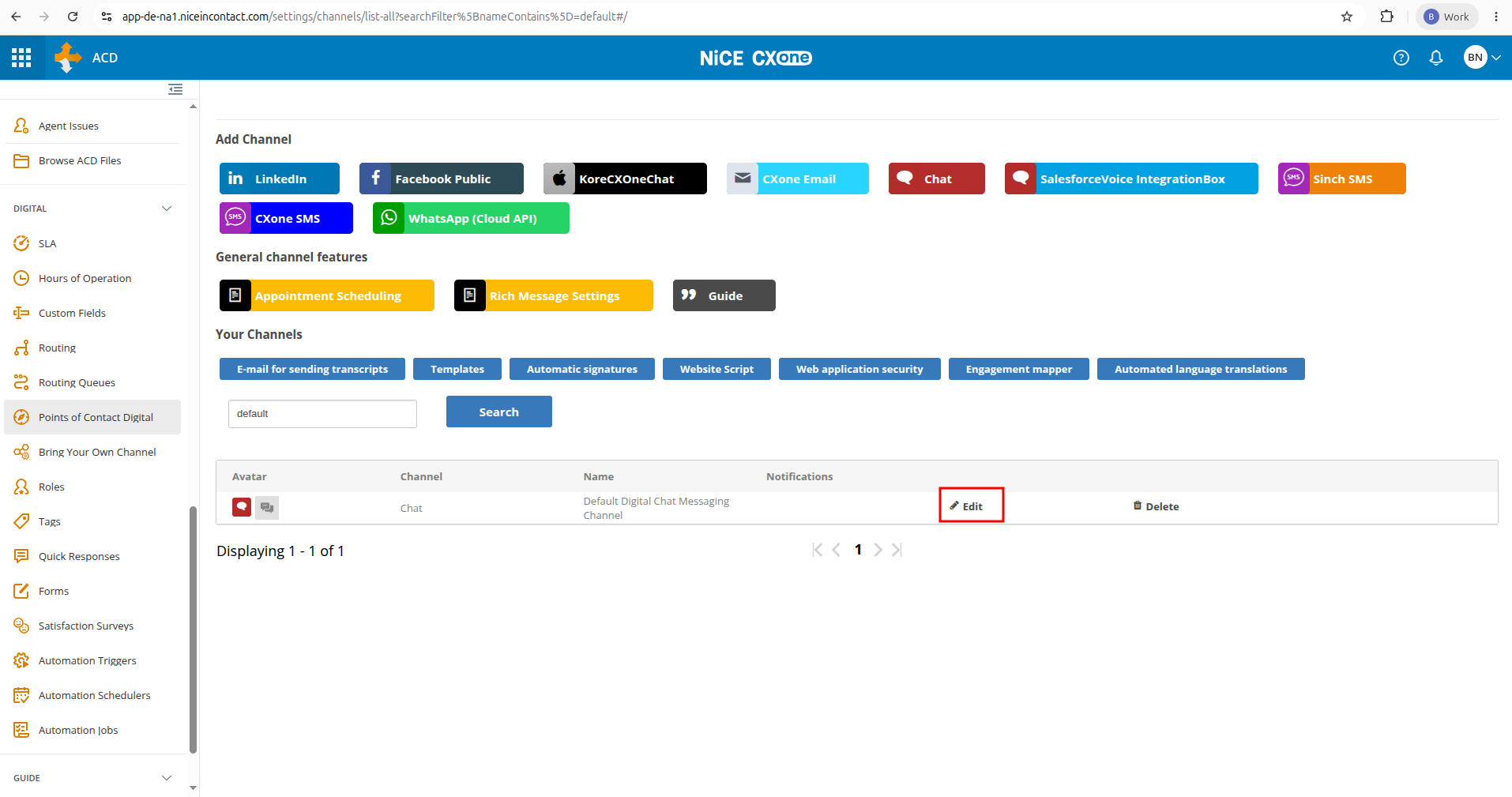Click the Forms sidebar icon

(x=21, y=591)
